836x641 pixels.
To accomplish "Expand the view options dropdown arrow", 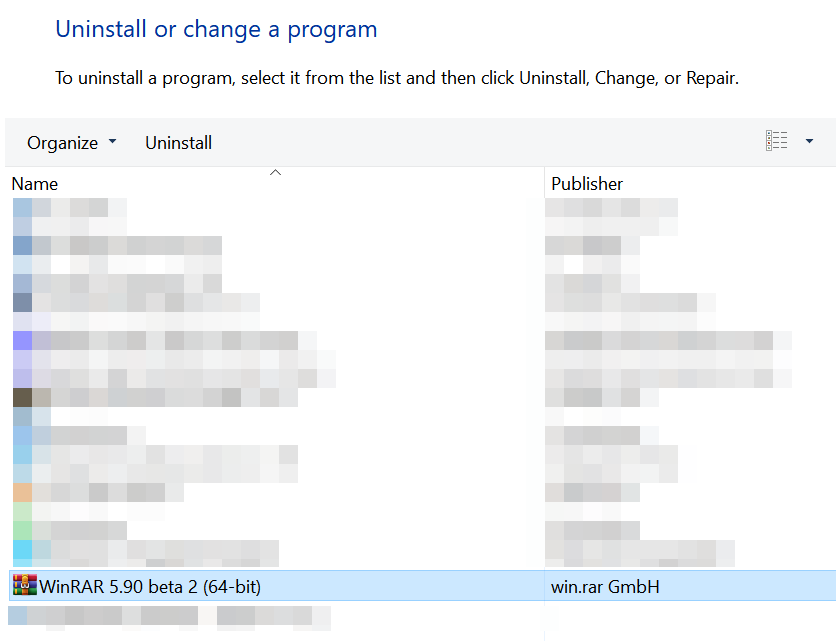I will pyautogui.click(x=809, y=142).
